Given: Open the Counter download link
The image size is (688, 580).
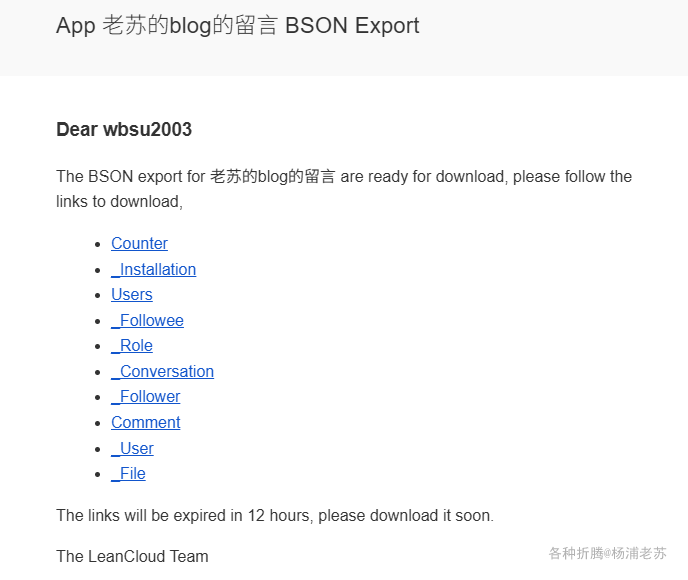Looking at the screenshot, I should click(x=139, y=243).
